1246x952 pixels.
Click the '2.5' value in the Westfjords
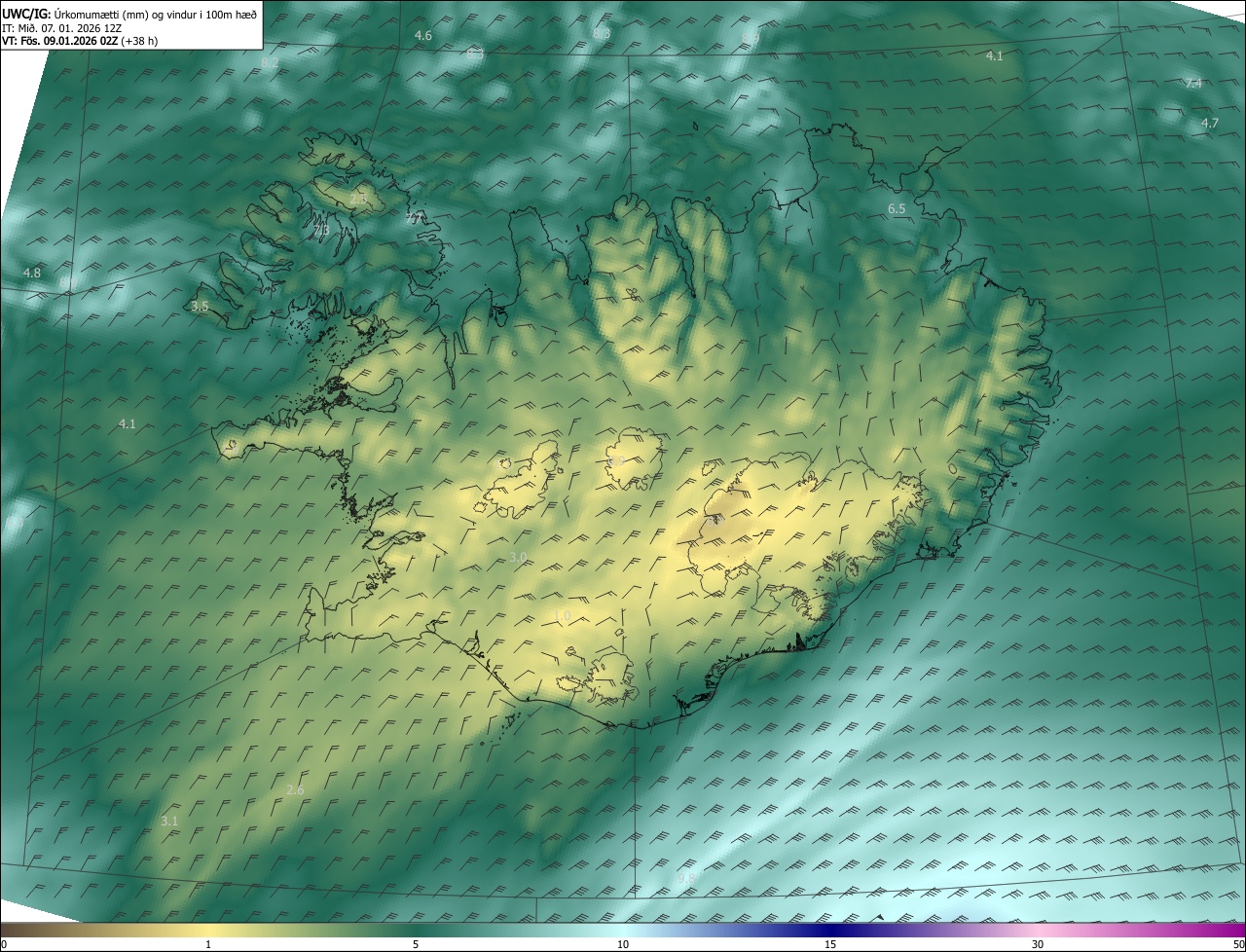point(358,199)
